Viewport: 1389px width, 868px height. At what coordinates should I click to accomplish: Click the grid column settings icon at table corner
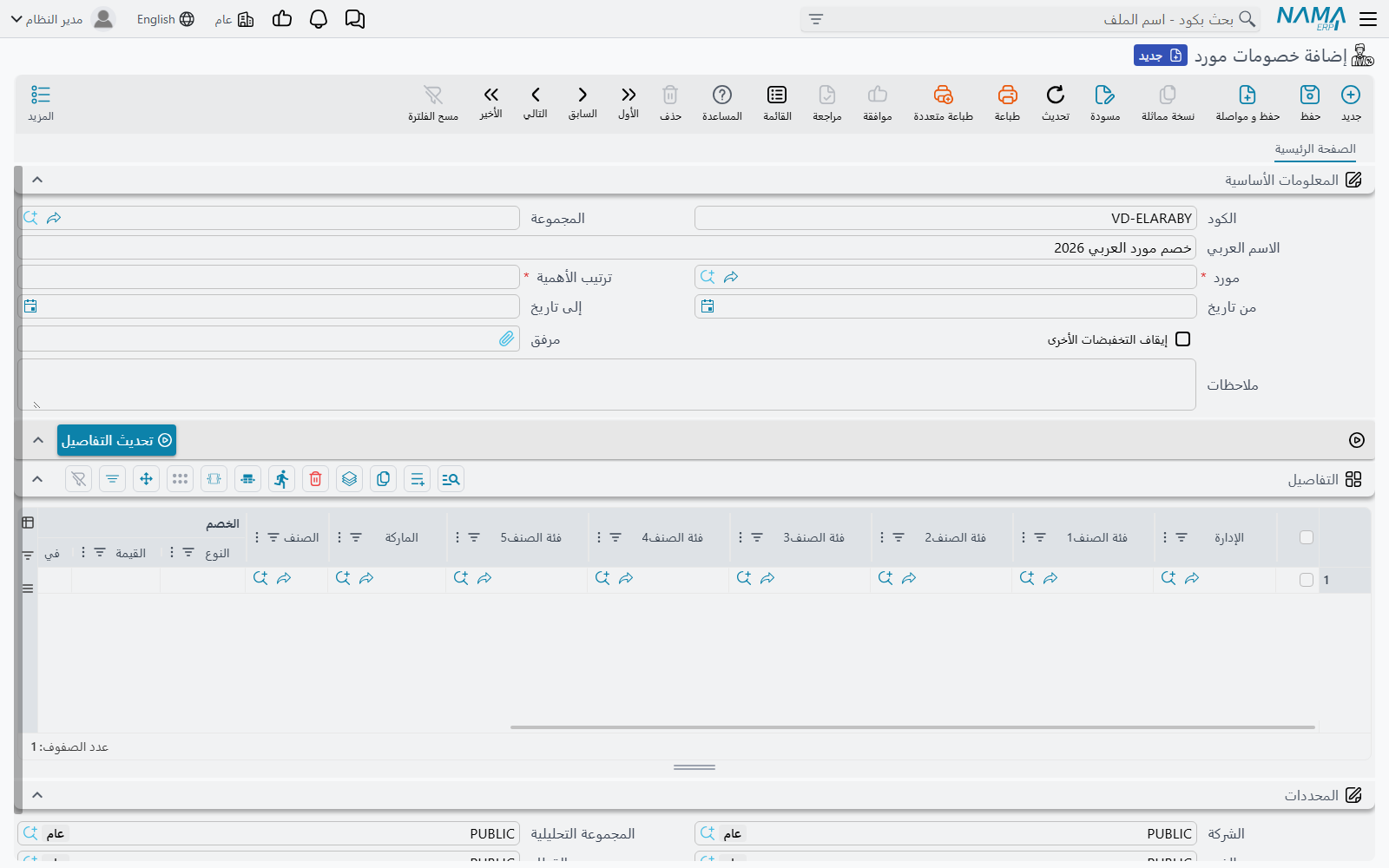28,523
